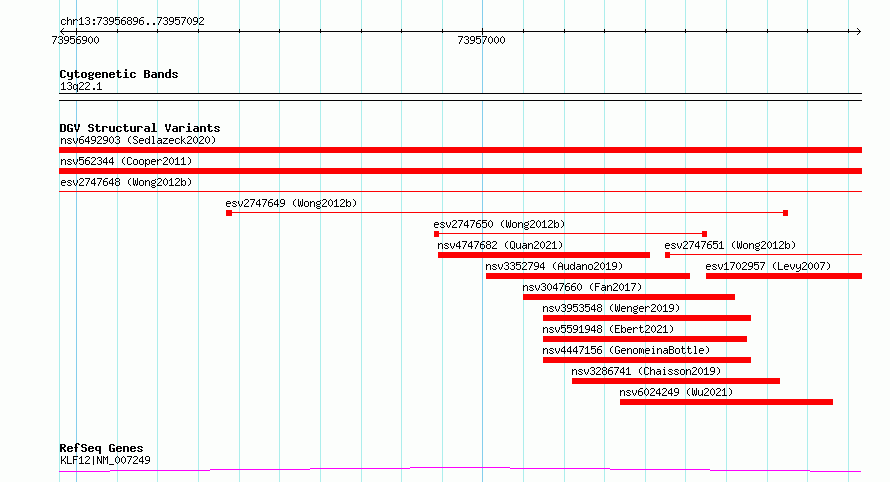Open the nsv5591948 (Ebert2021) label
Screen dimensions: 890x482
608,329
